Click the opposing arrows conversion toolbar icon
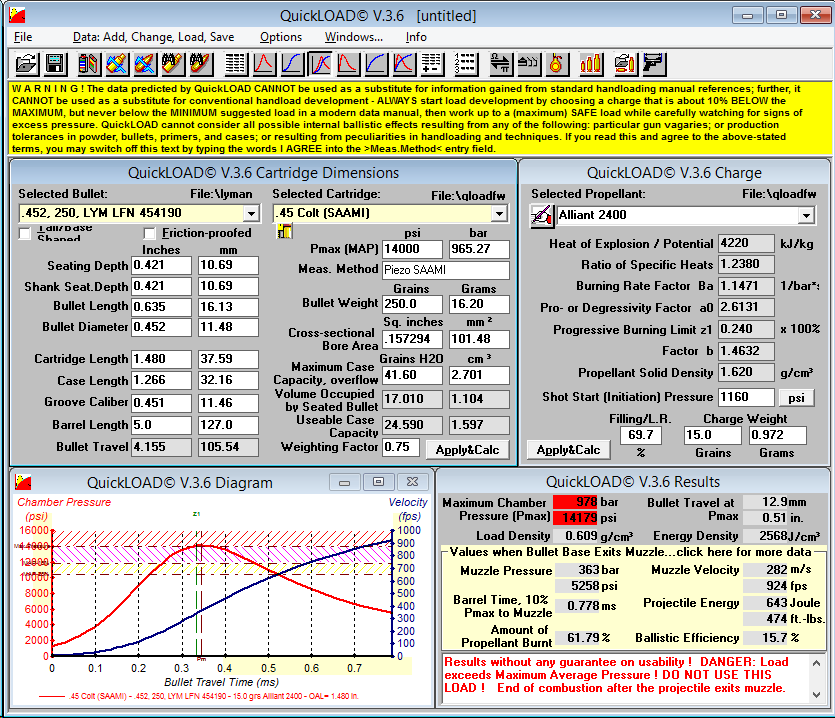The image size is (835, 718). [500, 64]
